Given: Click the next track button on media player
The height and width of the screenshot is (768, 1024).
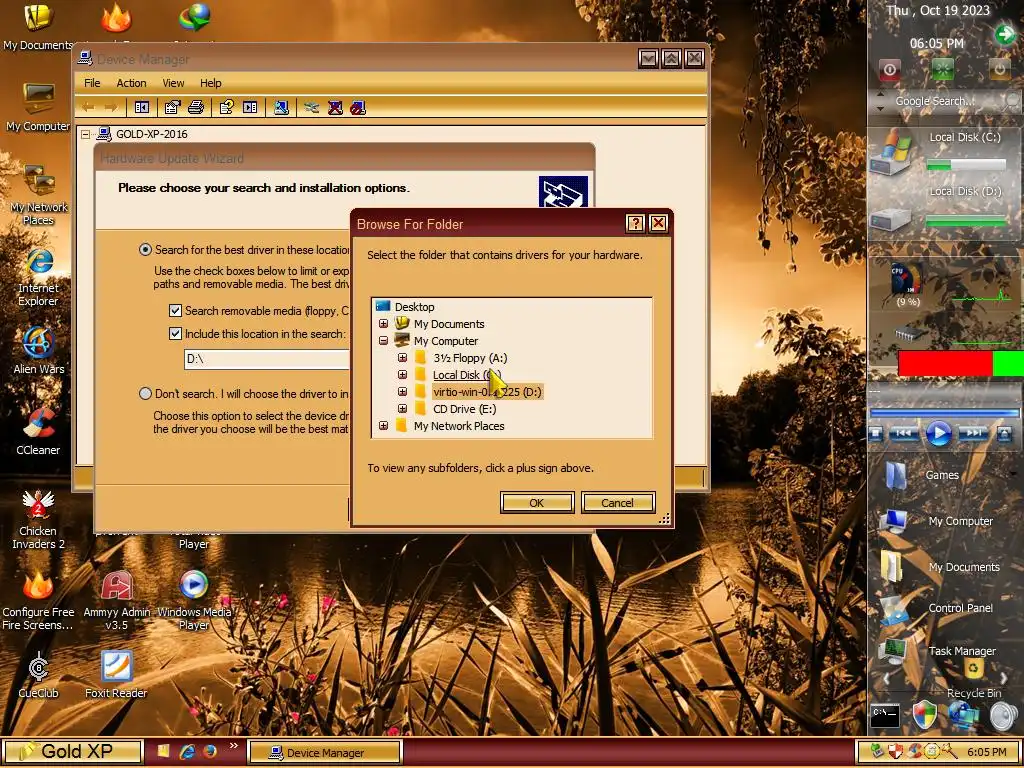Looking at the screenshot, I should pyautogui.click(x=973, y=434).
